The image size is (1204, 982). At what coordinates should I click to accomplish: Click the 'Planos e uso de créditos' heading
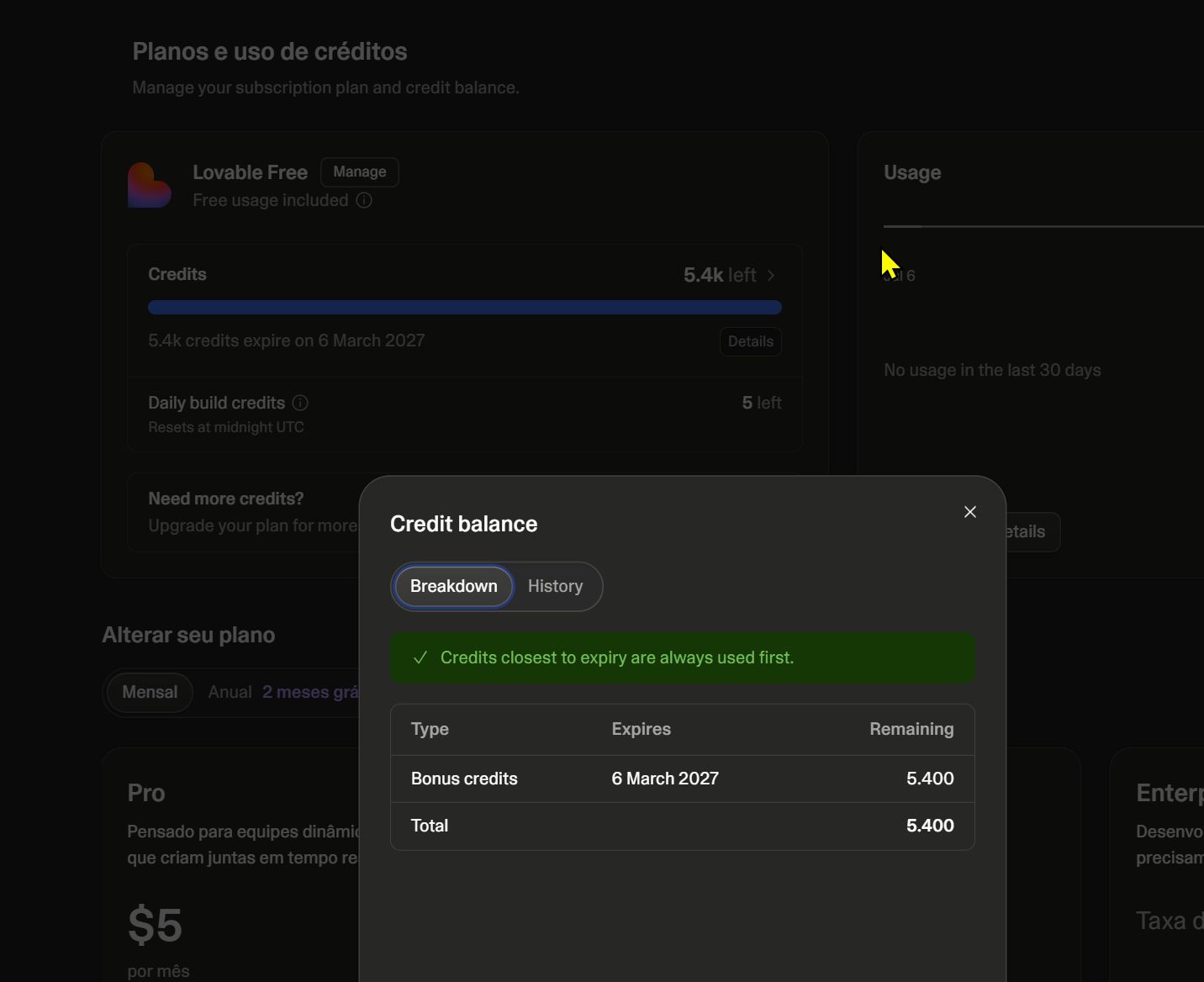coord(270,51)
